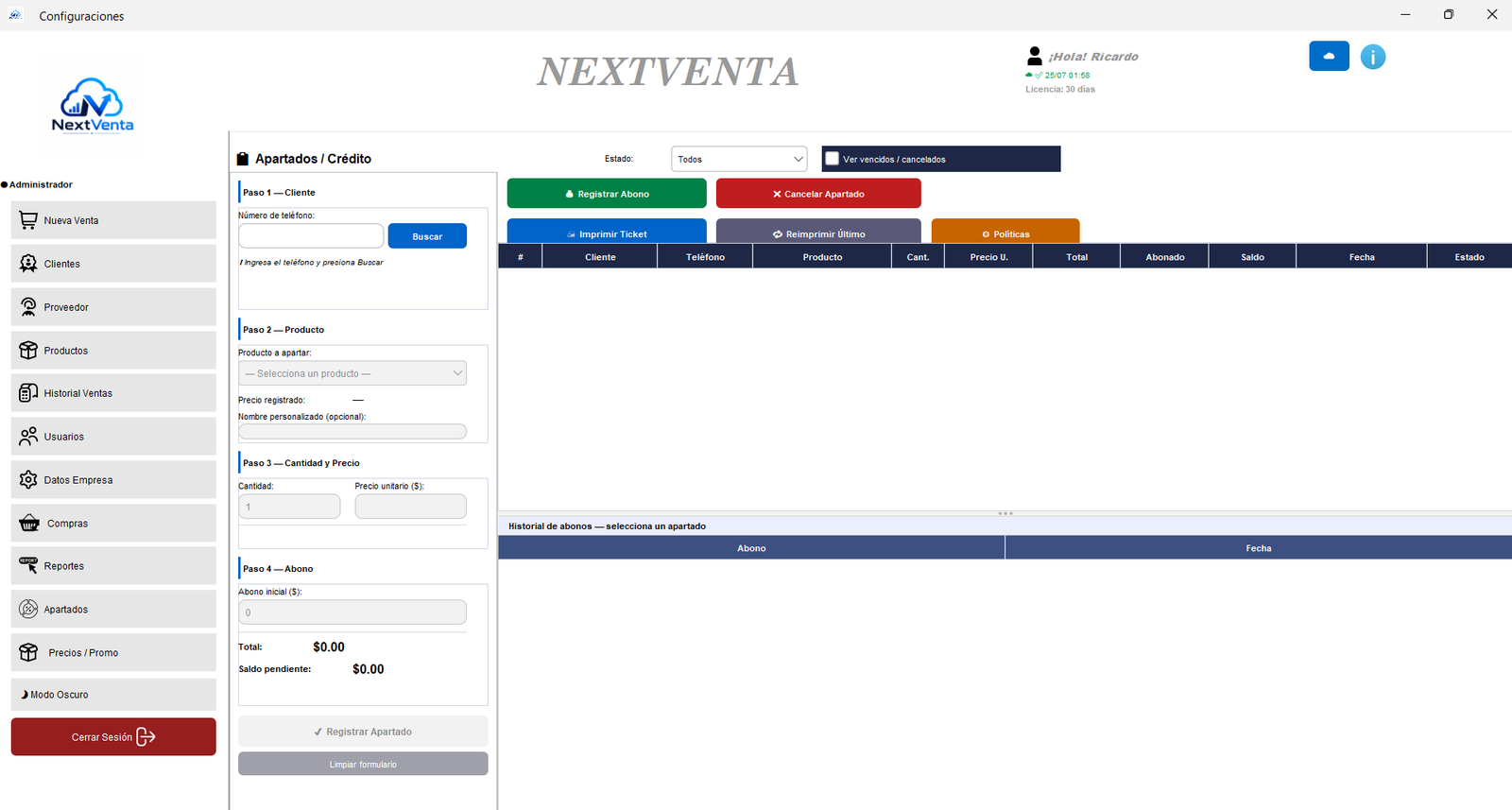Click the shopping cart icon for Nueva Venta
The image size is (1512, 810).
click(x=28, y=220)
